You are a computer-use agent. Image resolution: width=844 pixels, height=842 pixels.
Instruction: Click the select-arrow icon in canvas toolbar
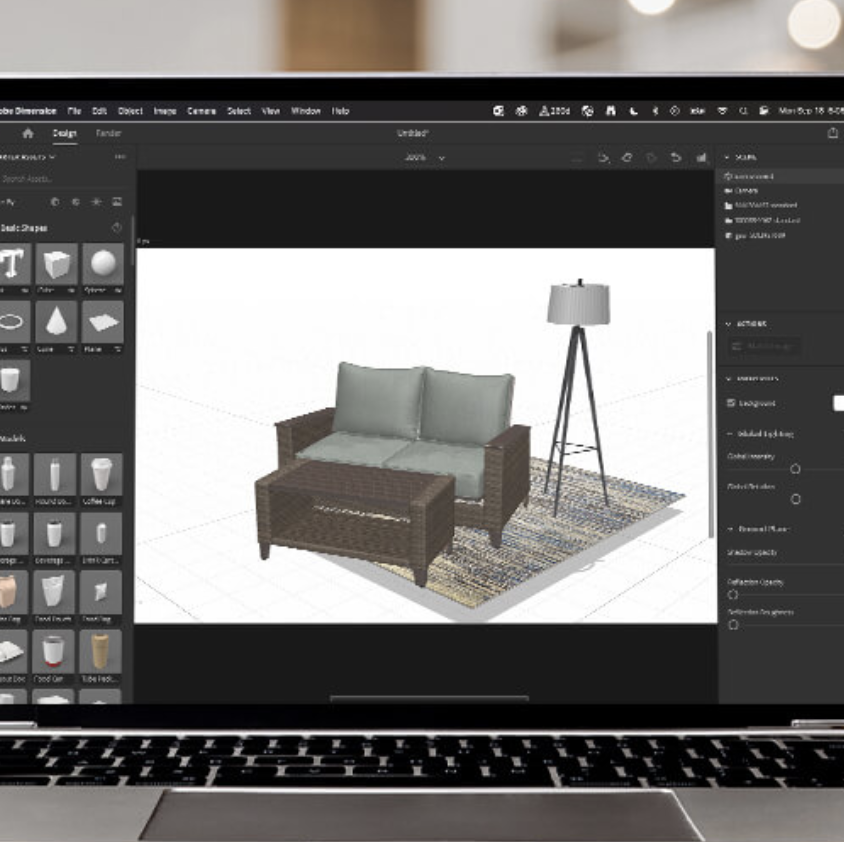click(603, 158)
